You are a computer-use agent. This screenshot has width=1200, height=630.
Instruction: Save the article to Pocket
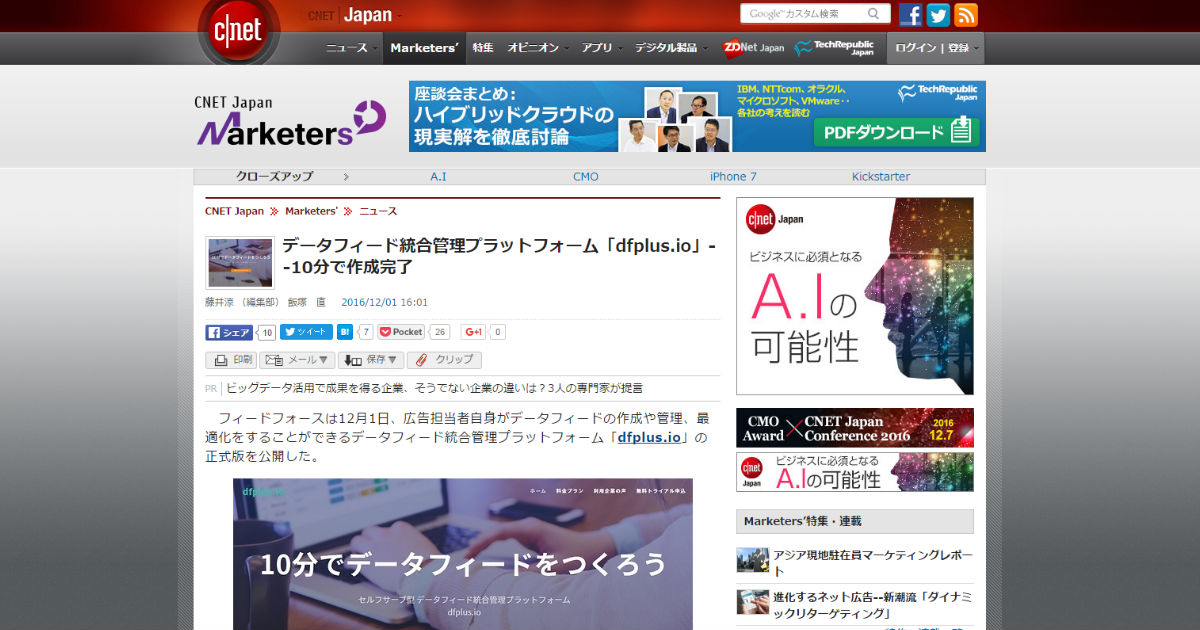(x=402, y=332)
